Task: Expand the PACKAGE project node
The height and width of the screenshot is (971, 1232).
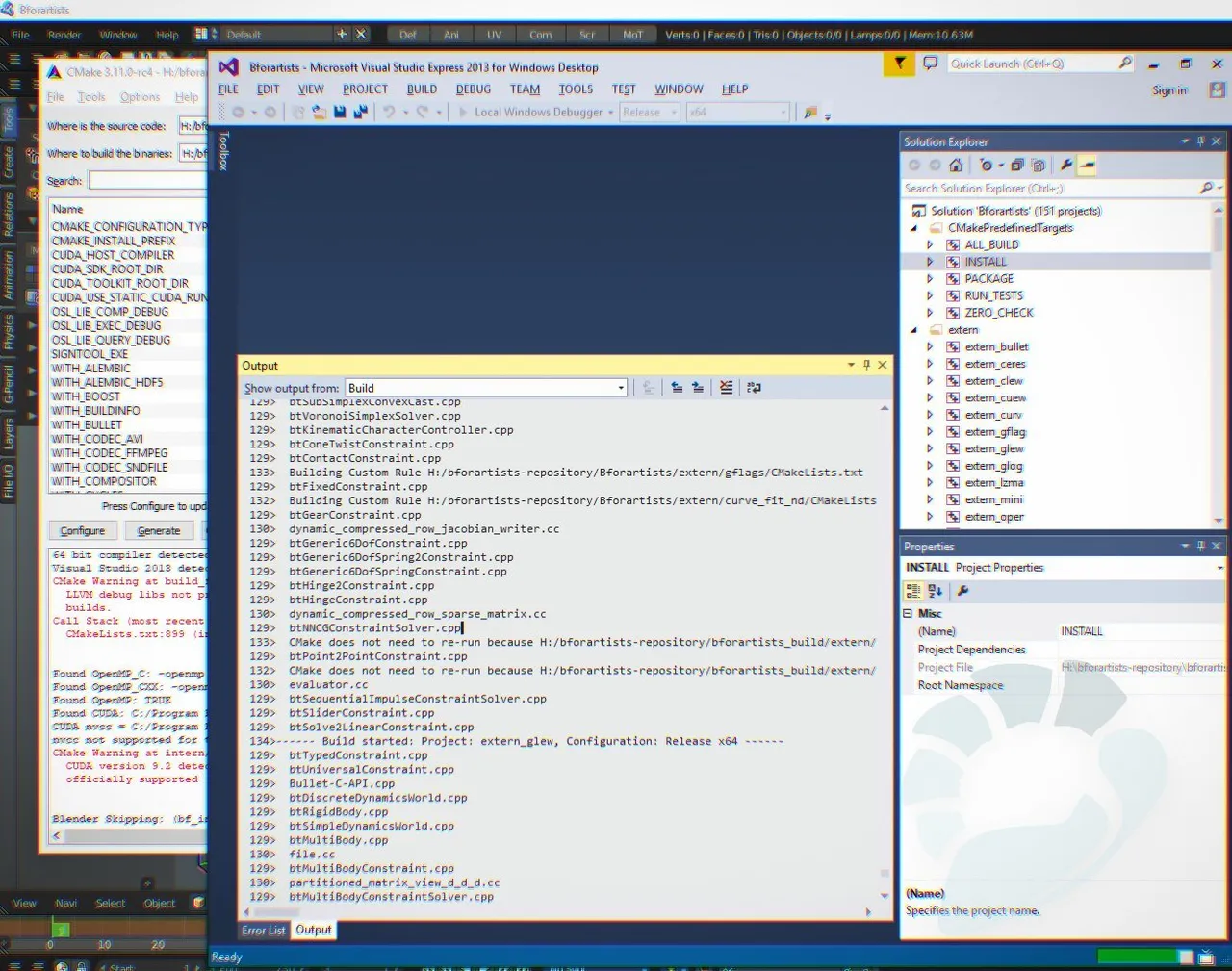Action: coord(930,279)
